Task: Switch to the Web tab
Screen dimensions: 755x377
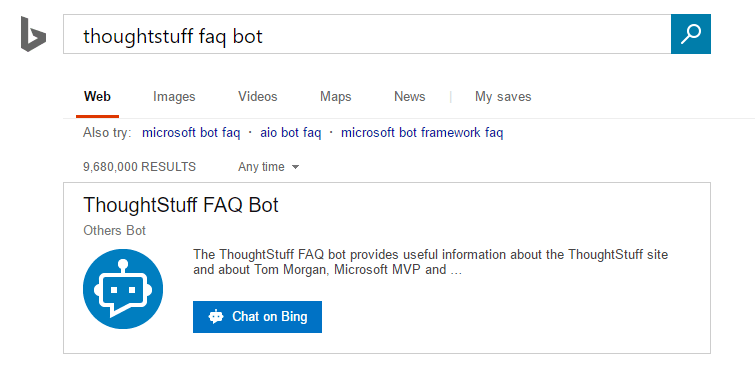Action: coord(97,97)
